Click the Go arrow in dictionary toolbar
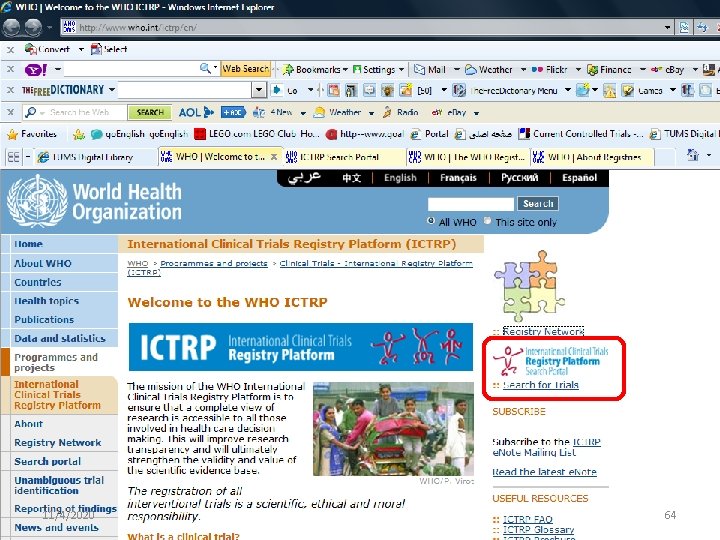Image resolution: width=720 pixels, height=540 pixels. (277, 90)
